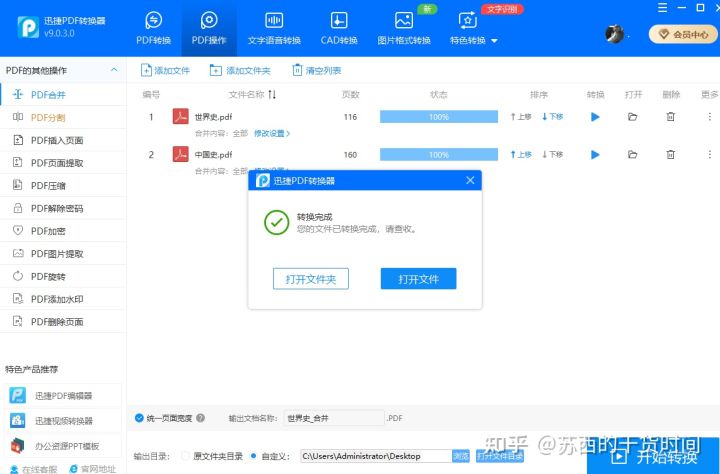The image size is (720, 474).
Task: Open the 图片格式转换 tab
Action: pyautogui.click(x=404, y=28)
